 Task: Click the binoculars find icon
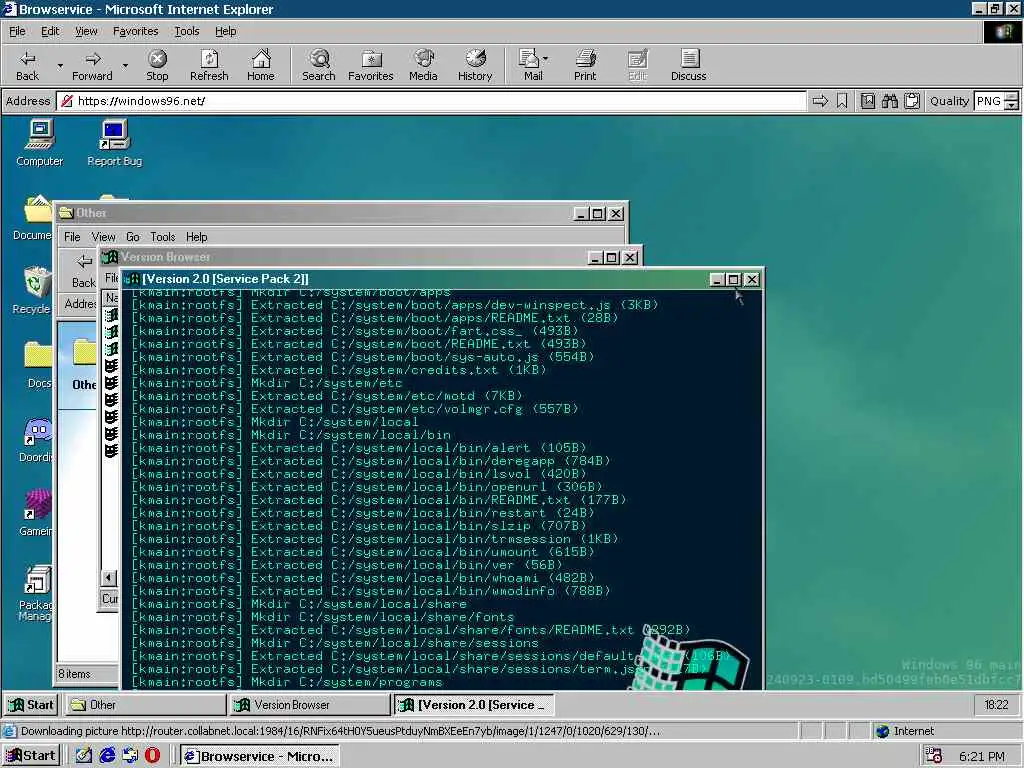(889, 101)
